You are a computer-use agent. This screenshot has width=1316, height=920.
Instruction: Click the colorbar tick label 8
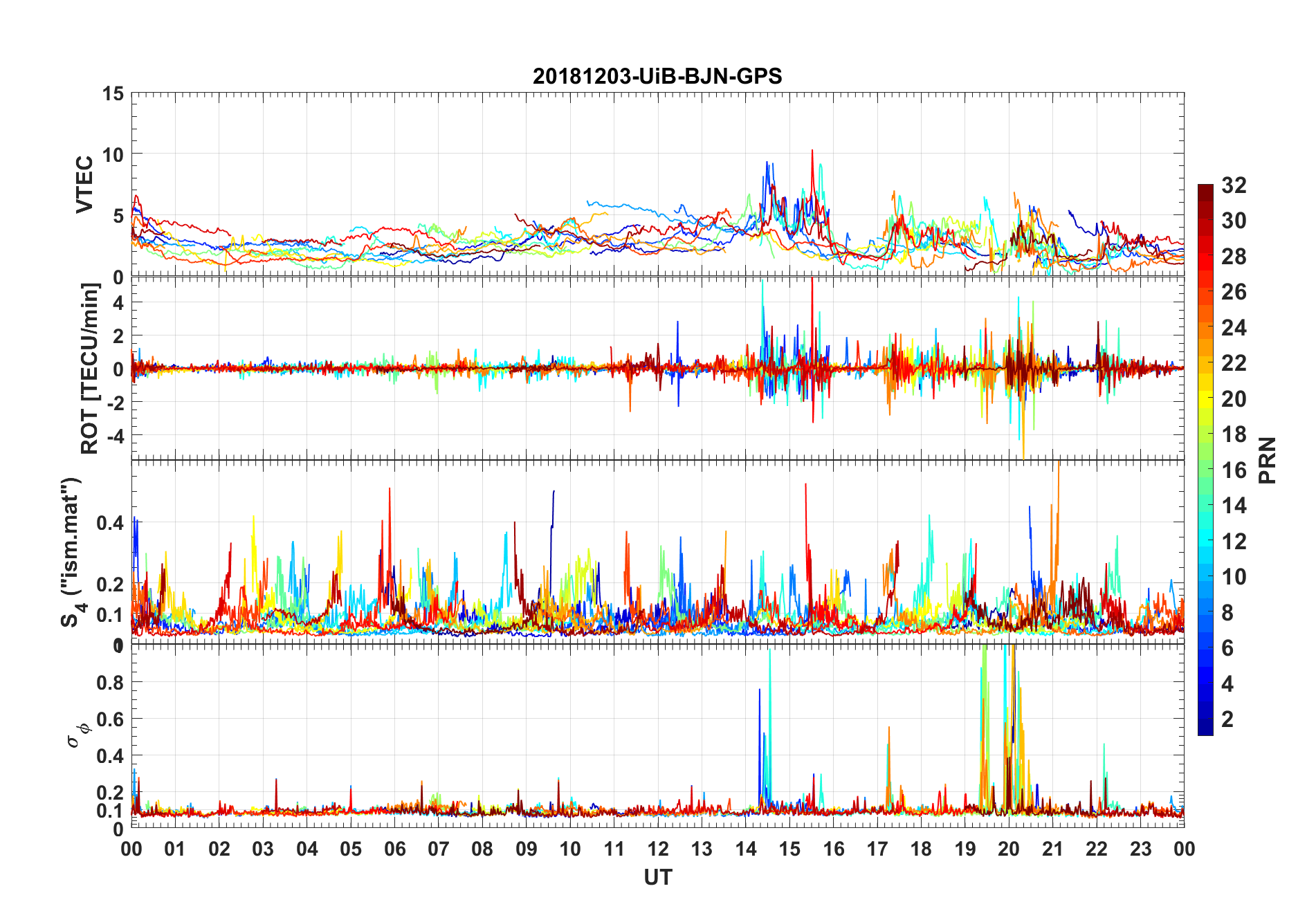[x=1227, y=612]
